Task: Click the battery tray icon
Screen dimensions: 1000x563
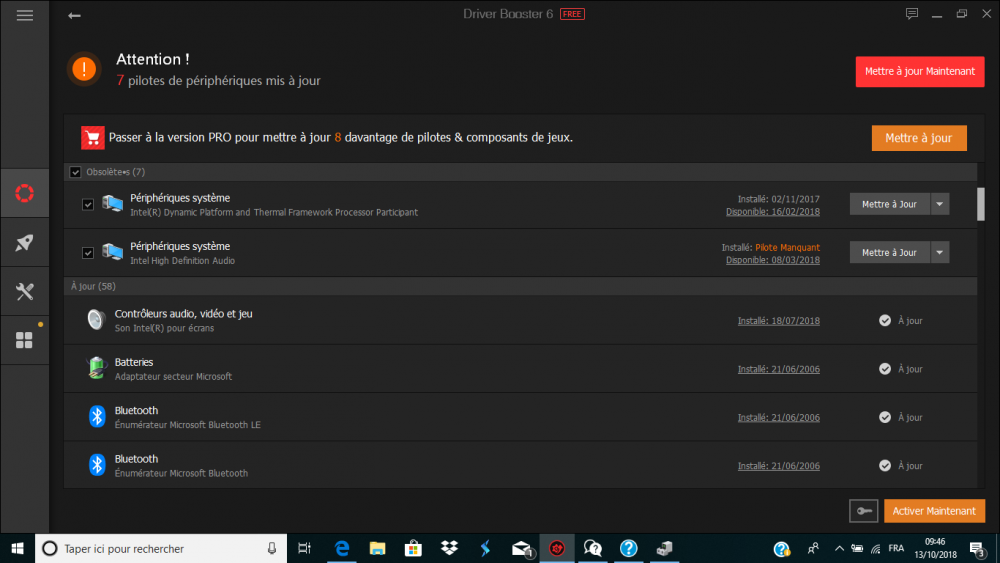Action: point(857,548)
